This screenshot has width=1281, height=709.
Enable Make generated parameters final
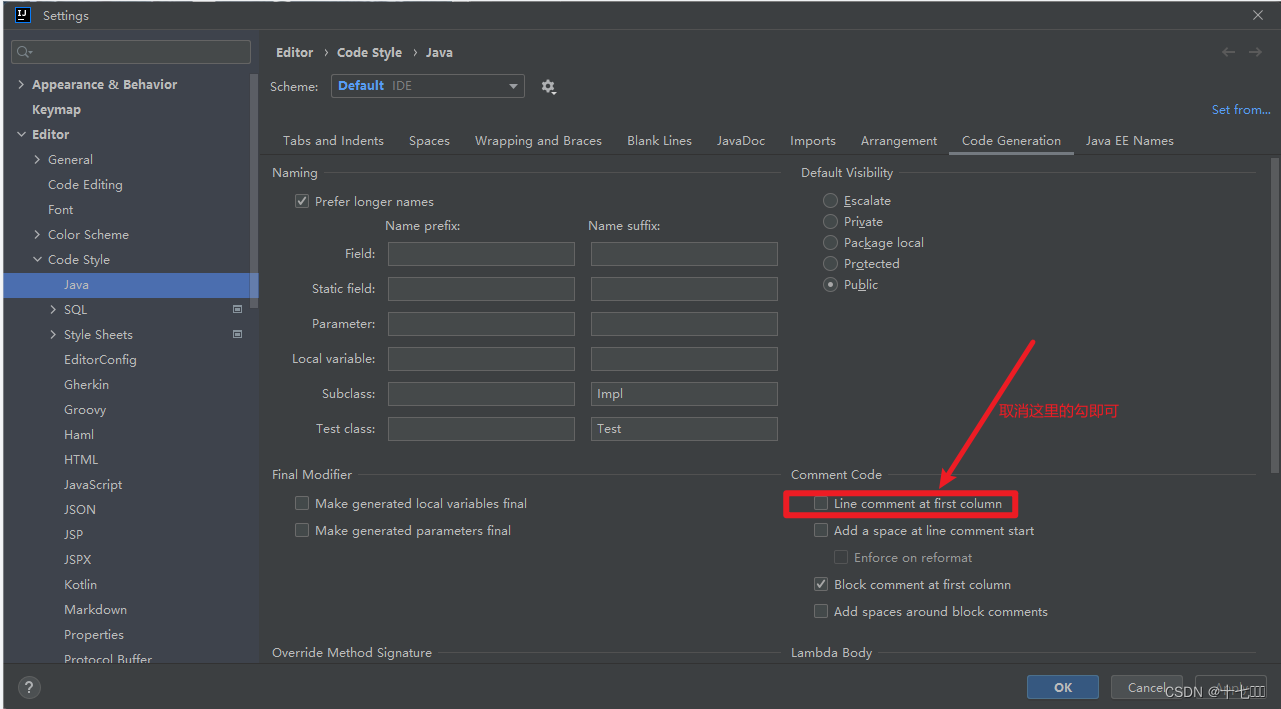coord(302,530)
